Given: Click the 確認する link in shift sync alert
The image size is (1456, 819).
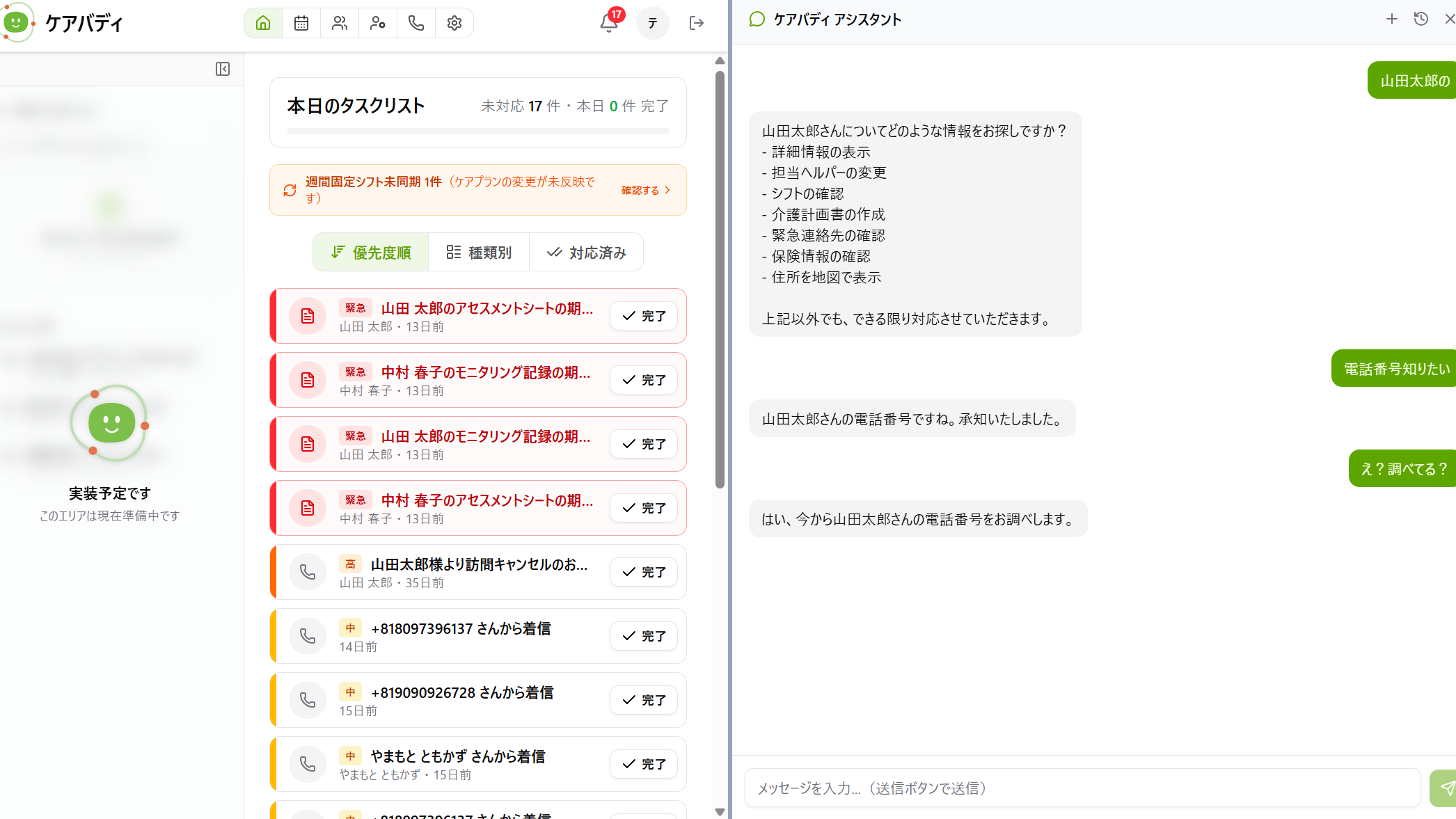Looking at the screenshot, I should point(646,190).
